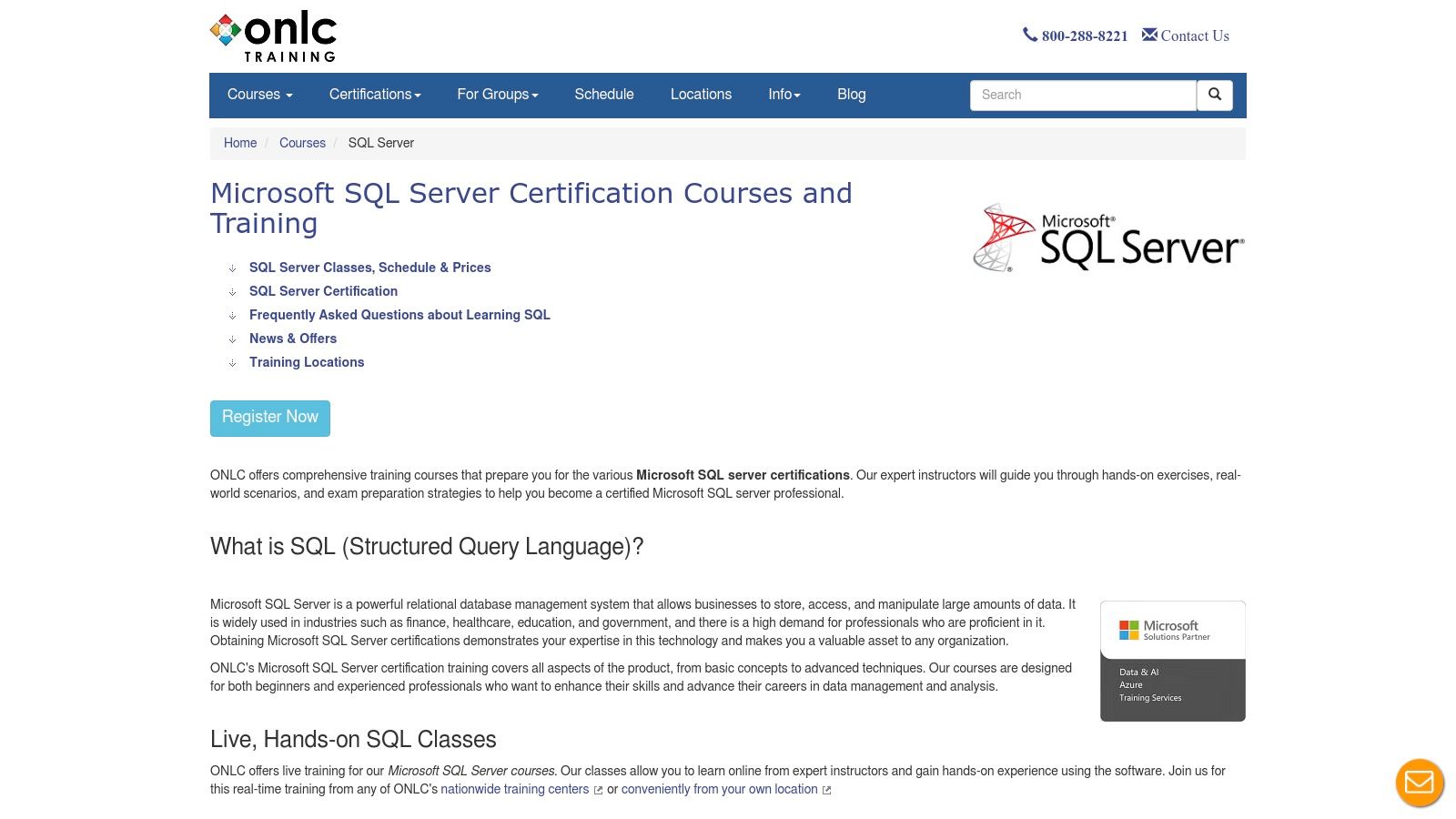Call the 800-288-8221 phone link
Image resolution: width=1456 pixels, height=819 pixels.
pos(1085,36)
